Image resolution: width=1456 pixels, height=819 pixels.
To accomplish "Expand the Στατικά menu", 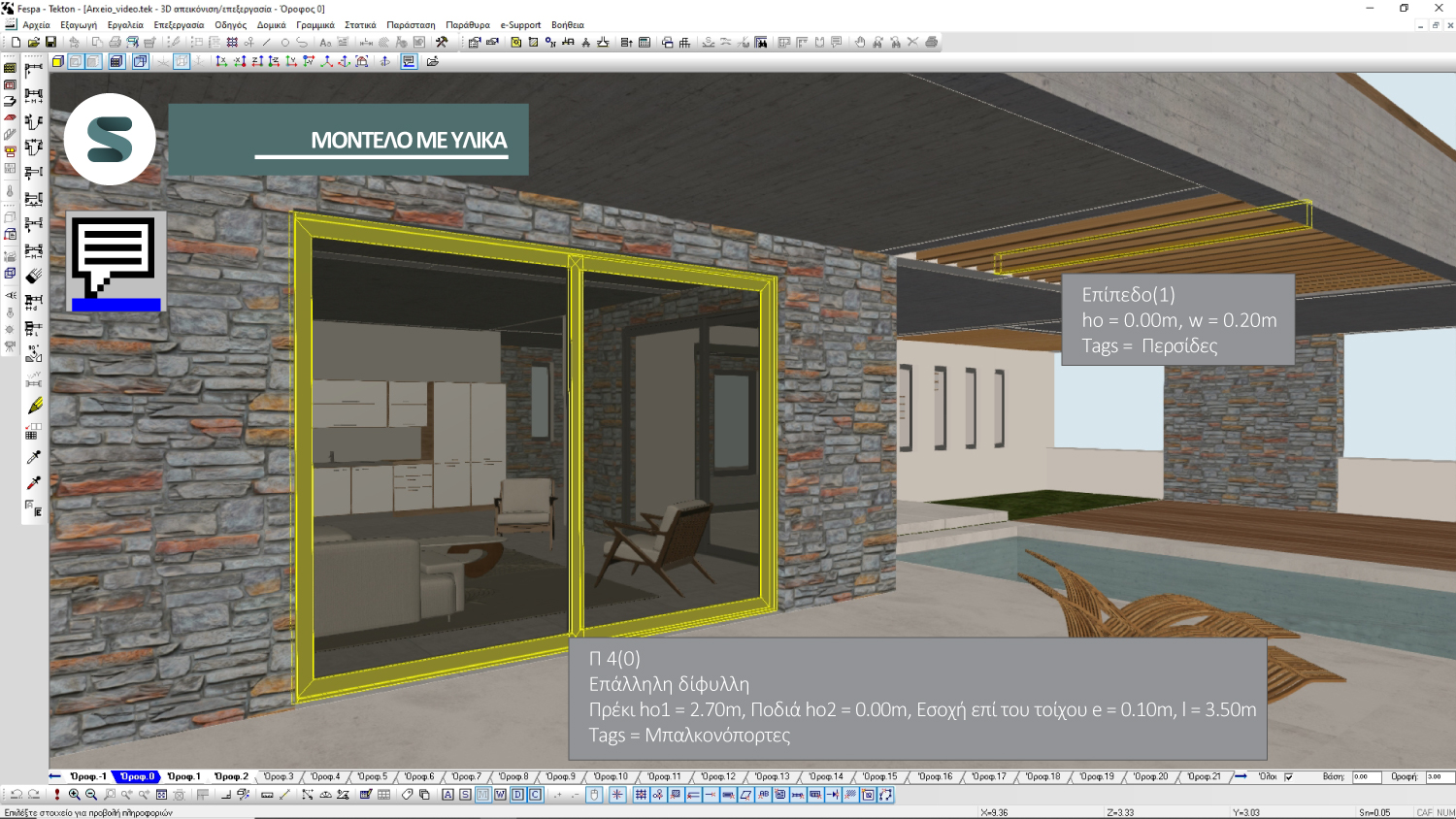I will coord(360,25).
